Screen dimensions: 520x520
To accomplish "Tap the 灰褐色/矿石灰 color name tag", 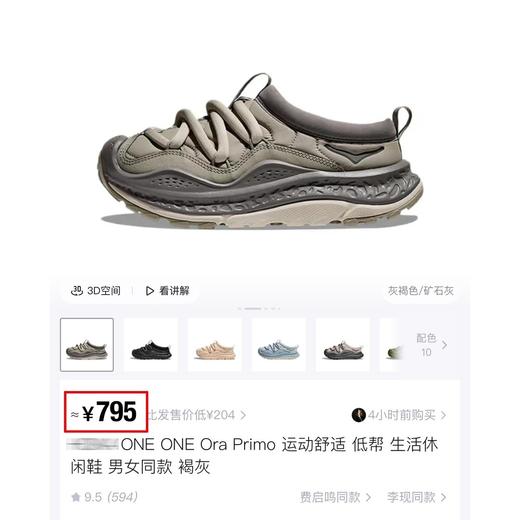I will click(x=421, y=291).
